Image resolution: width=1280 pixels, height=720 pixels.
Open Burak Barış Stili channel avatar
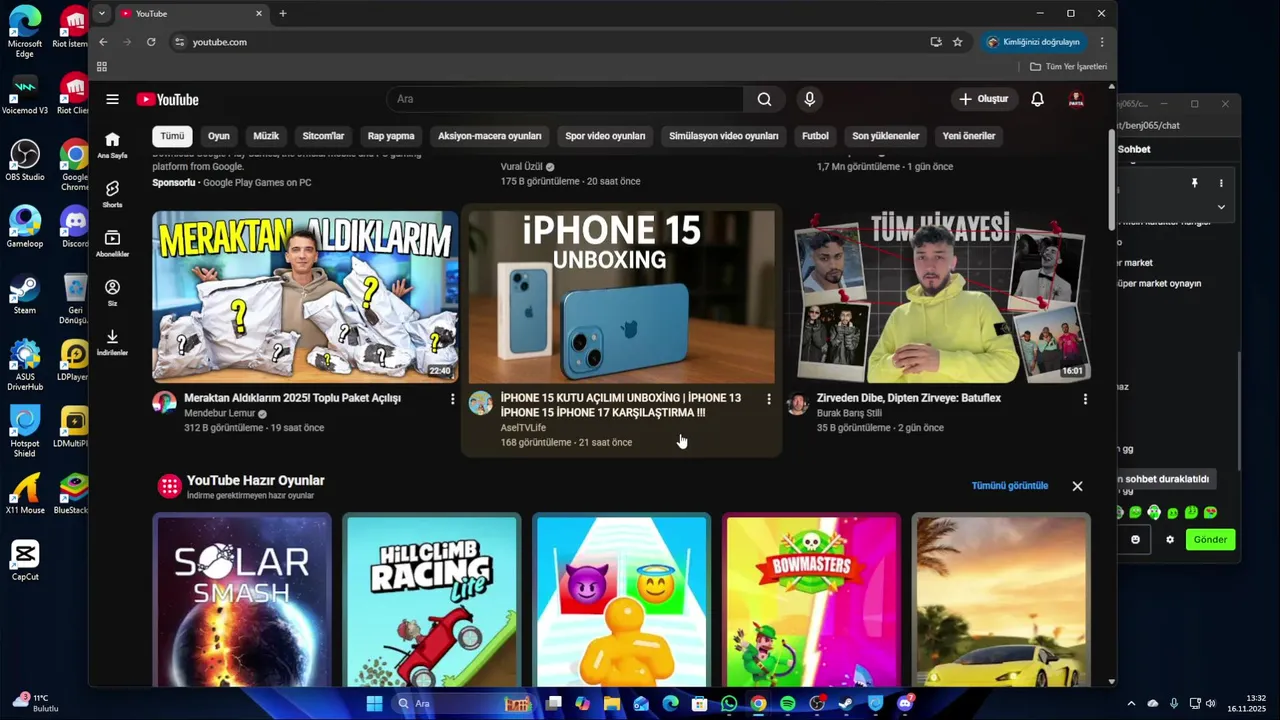click(797, 403)
